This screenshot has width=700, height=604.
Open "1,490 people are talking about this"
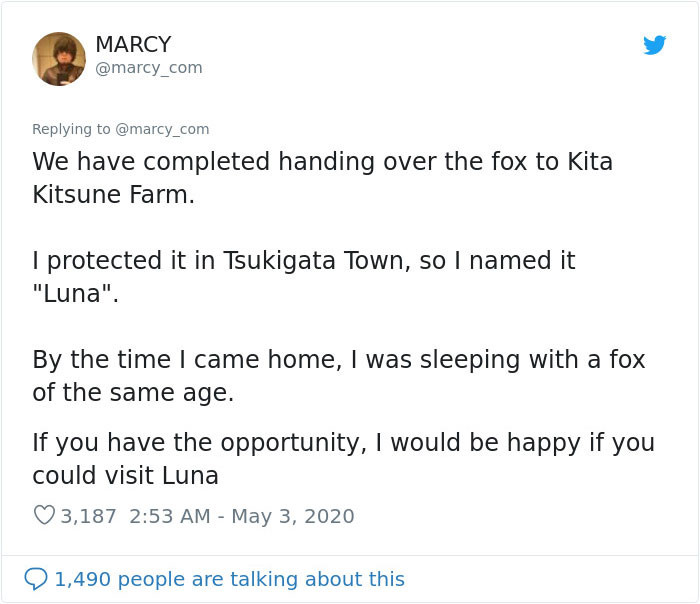(229, 579)
